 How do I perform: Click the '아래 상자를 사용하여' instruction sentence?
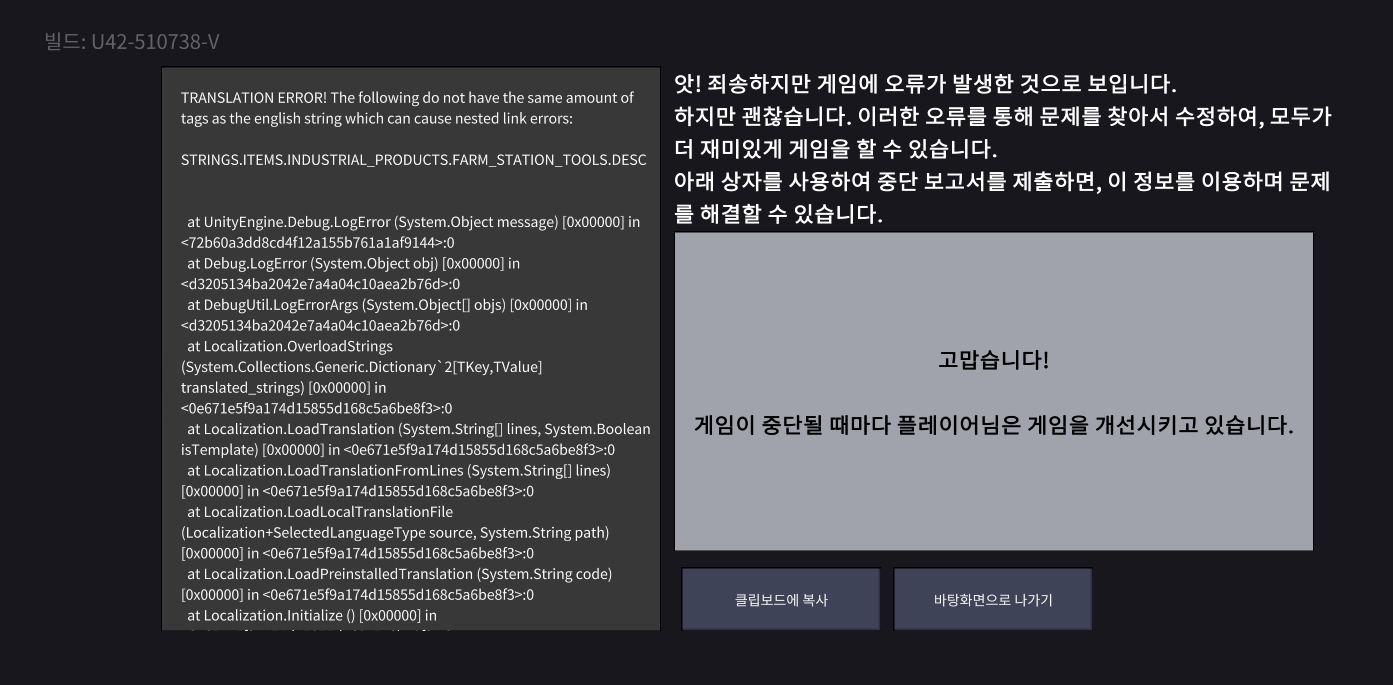tap(1001, 182)
